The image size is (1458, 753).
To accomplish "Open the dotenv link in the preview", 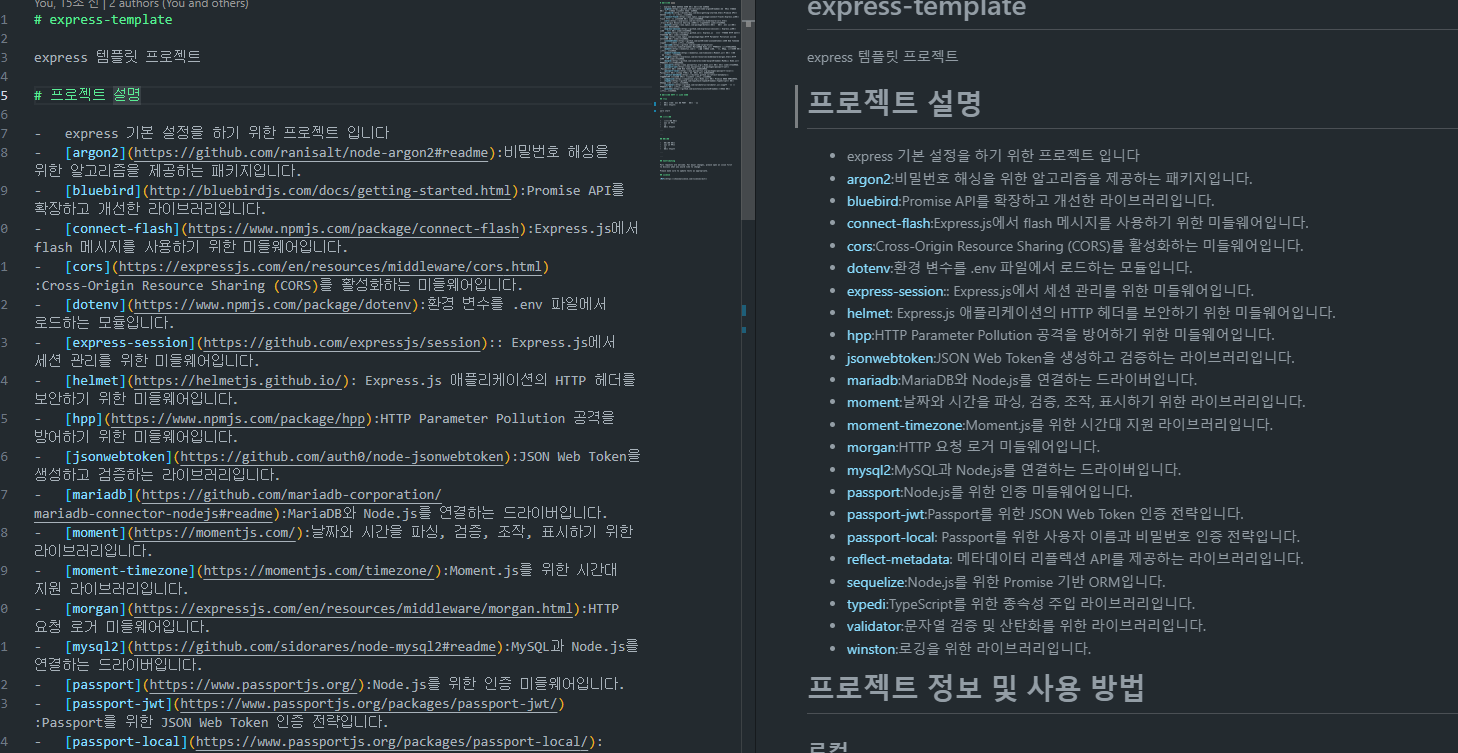I will pyautogui.click(x=867, y=267).
